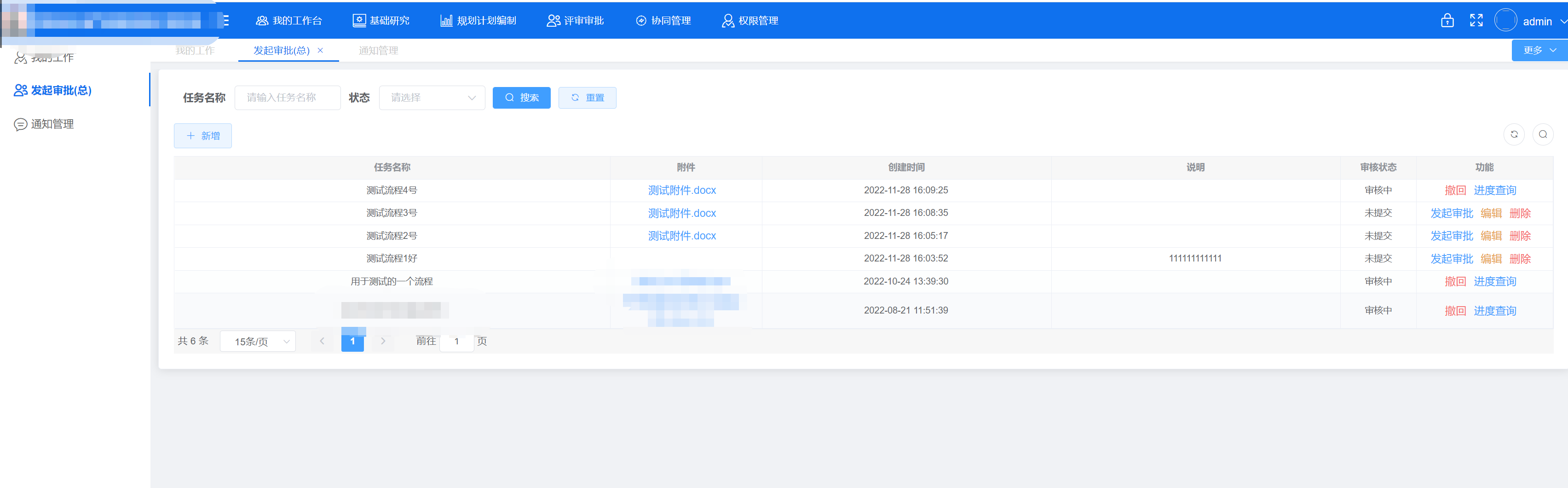Click the 通知管理 sidebar chat icon
Viewport: 1568px width, 488px height.
[20, 124]
